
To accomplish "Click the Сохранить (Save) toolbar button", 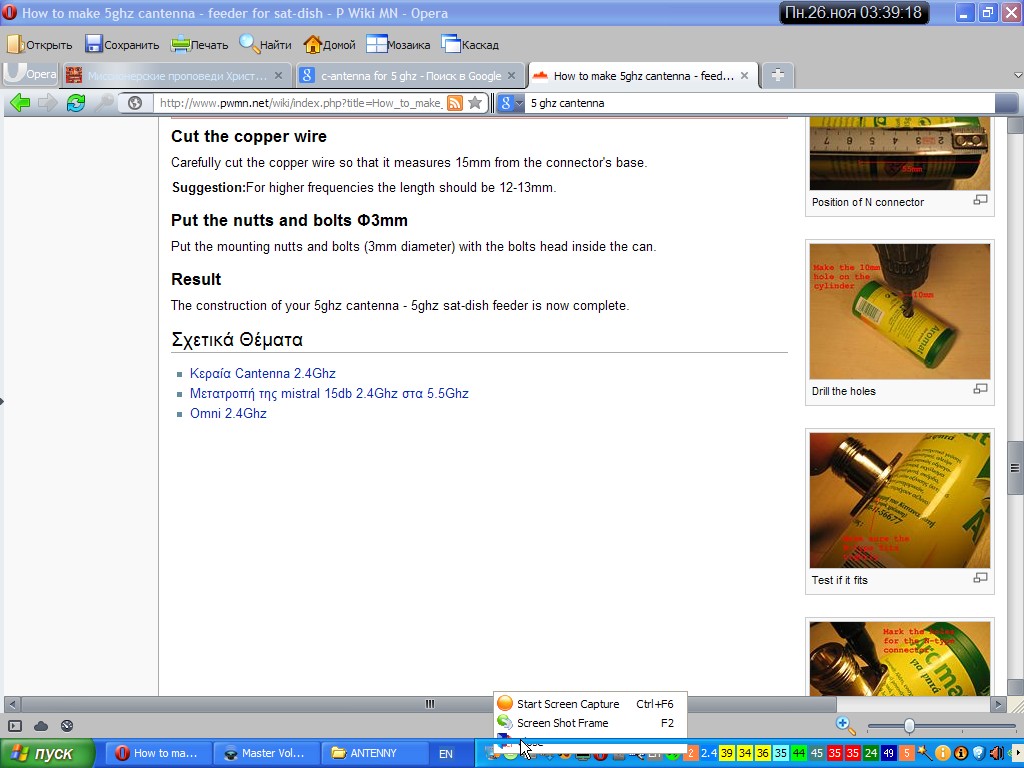I will [x=122, y=44].
